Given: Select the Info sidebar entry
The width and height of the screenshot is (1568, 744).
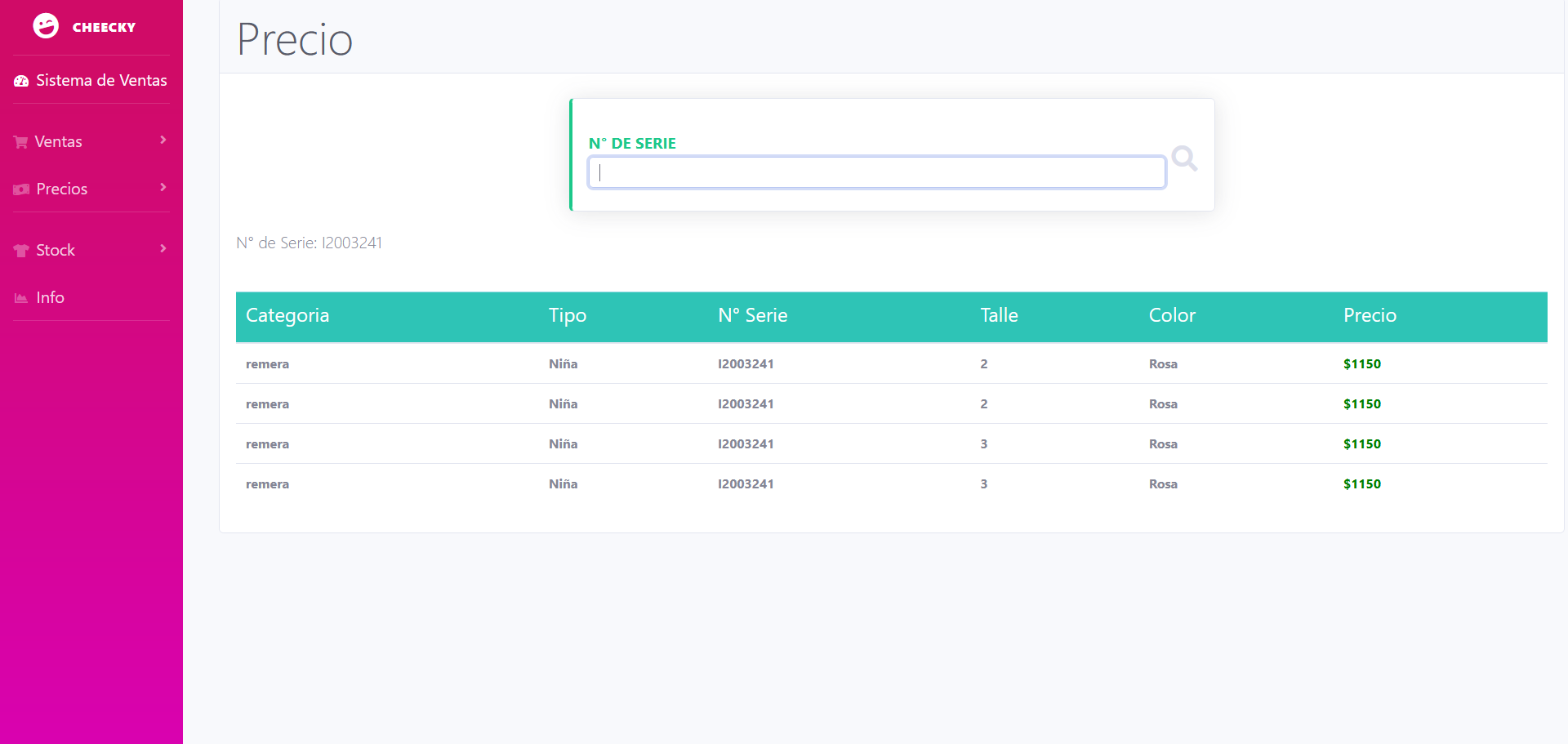Looking at the screenshot, I should (50, 297).
